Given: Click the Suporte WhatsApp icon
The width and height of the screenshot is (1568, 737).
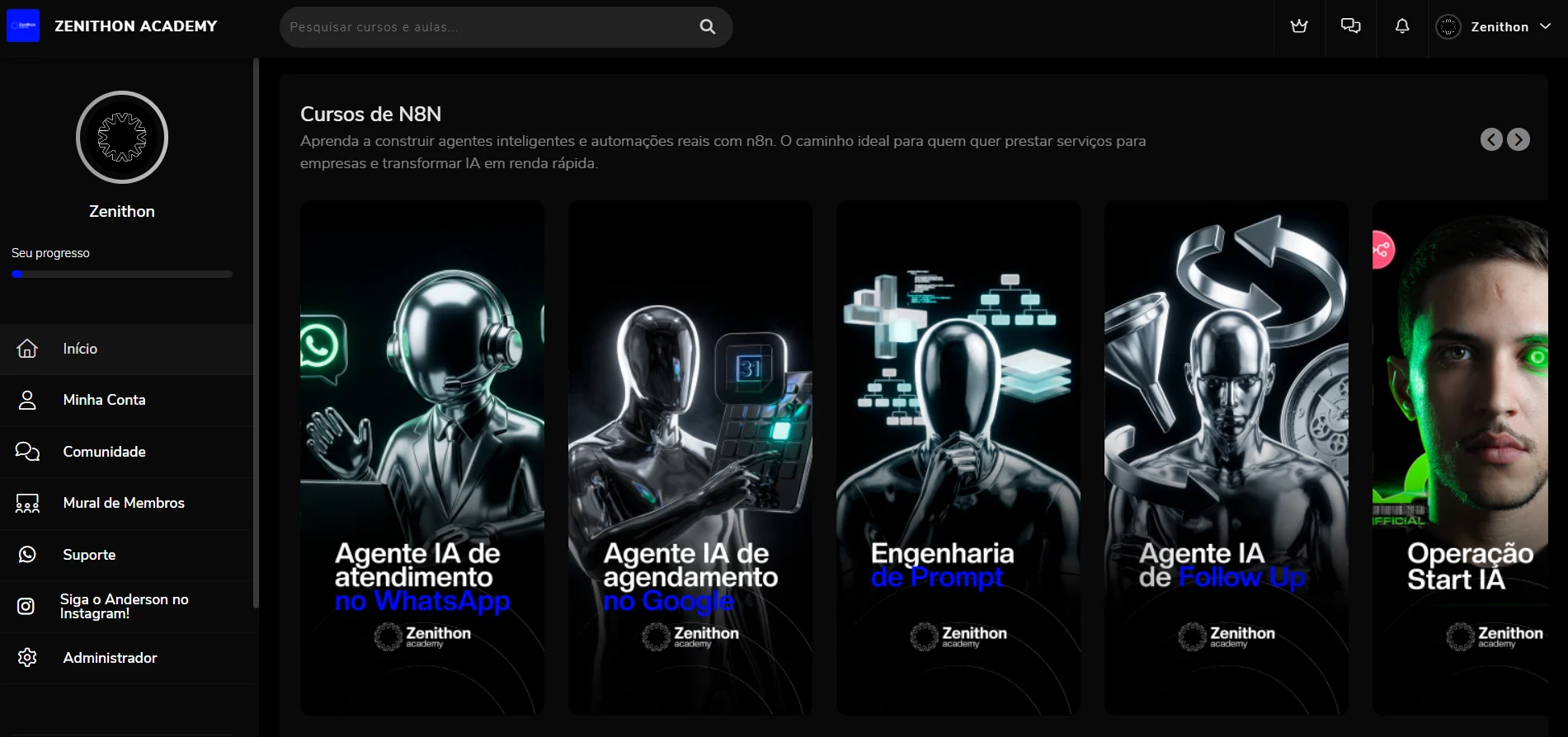Looking at the screenshot, I should coord(27,555).
